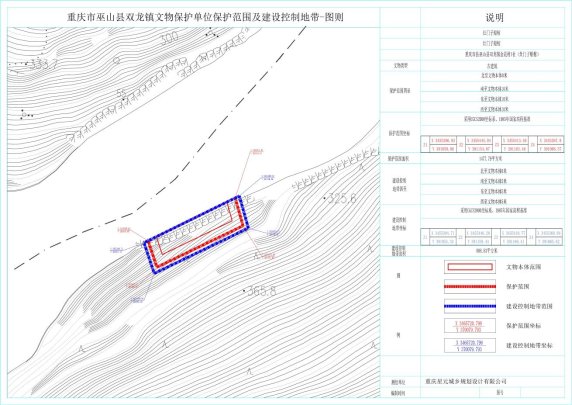Click the red dotted 保护范围 legend line
The image size is (572, 405).
470,286
